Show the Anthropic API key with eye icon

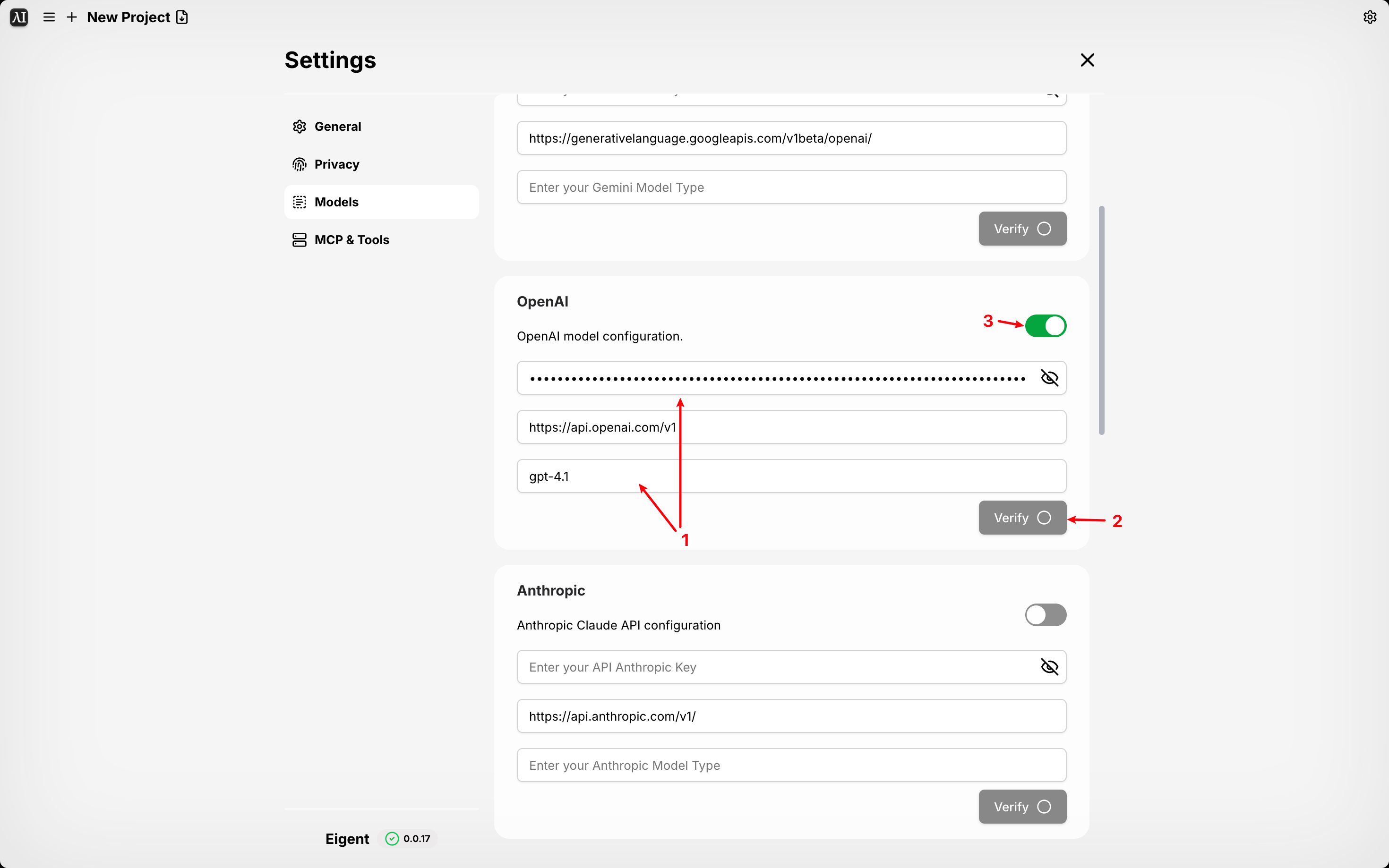1049,667
